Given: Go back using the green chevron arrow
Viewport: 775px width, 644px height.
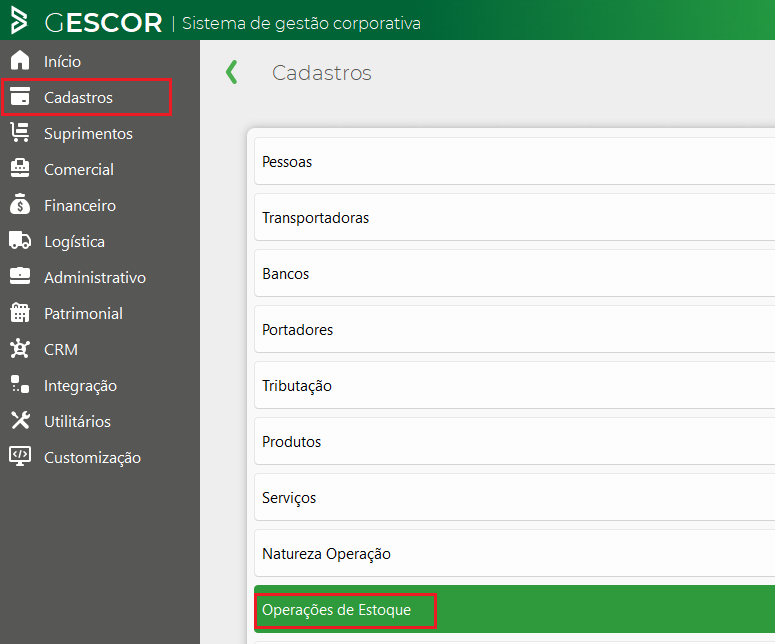Looking at the screenshot, I should coord(231,73).
